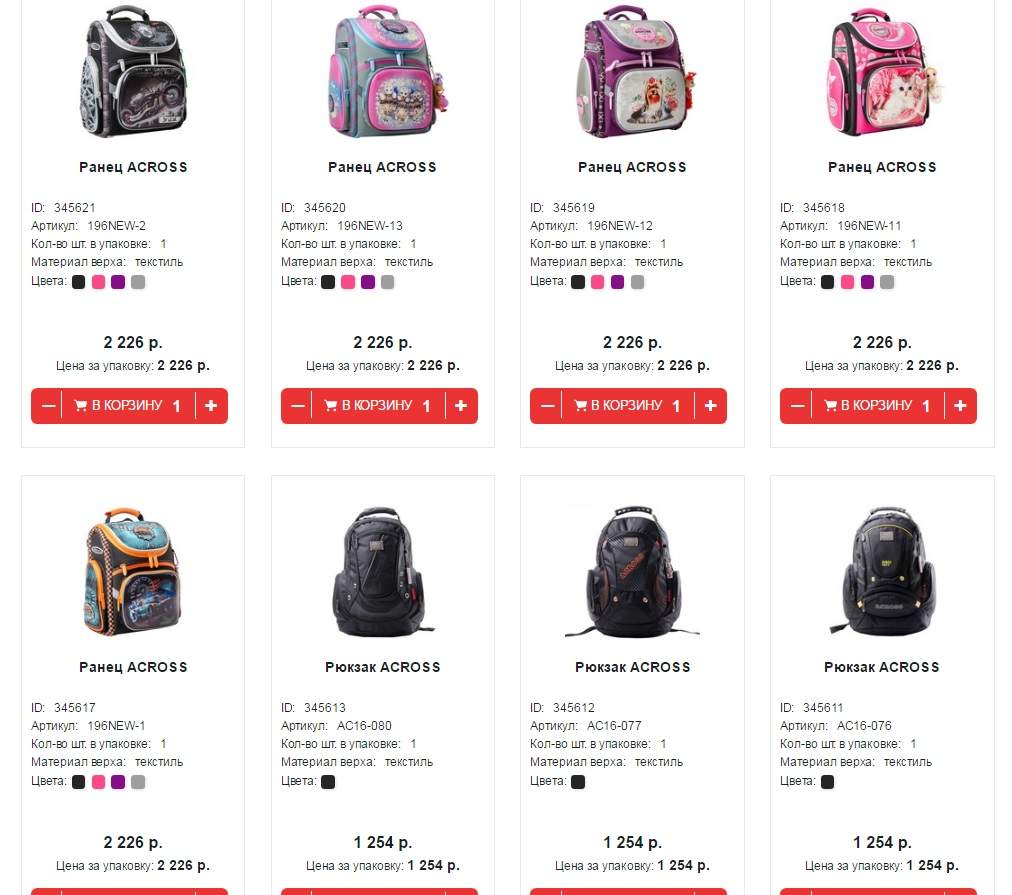Open Рюкзак ACROSS title link for 345611

pyautogui.click(x=882, y=667)
